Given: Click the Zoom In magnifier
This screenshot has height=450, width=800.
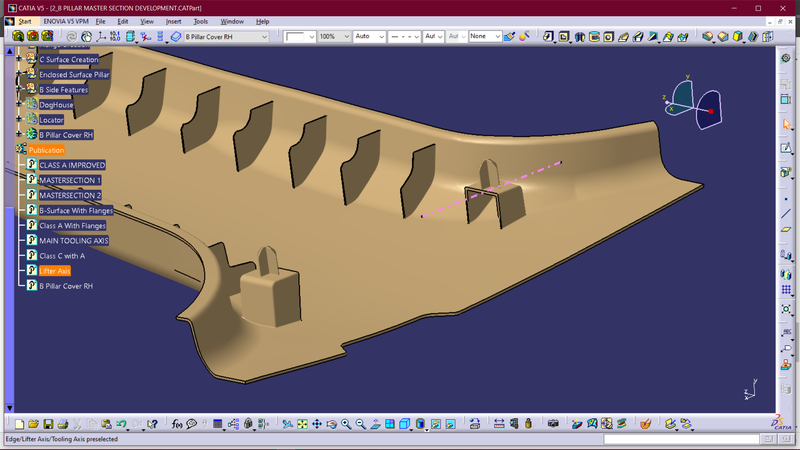Looking at the screenshot, I should tap(346, 424).
